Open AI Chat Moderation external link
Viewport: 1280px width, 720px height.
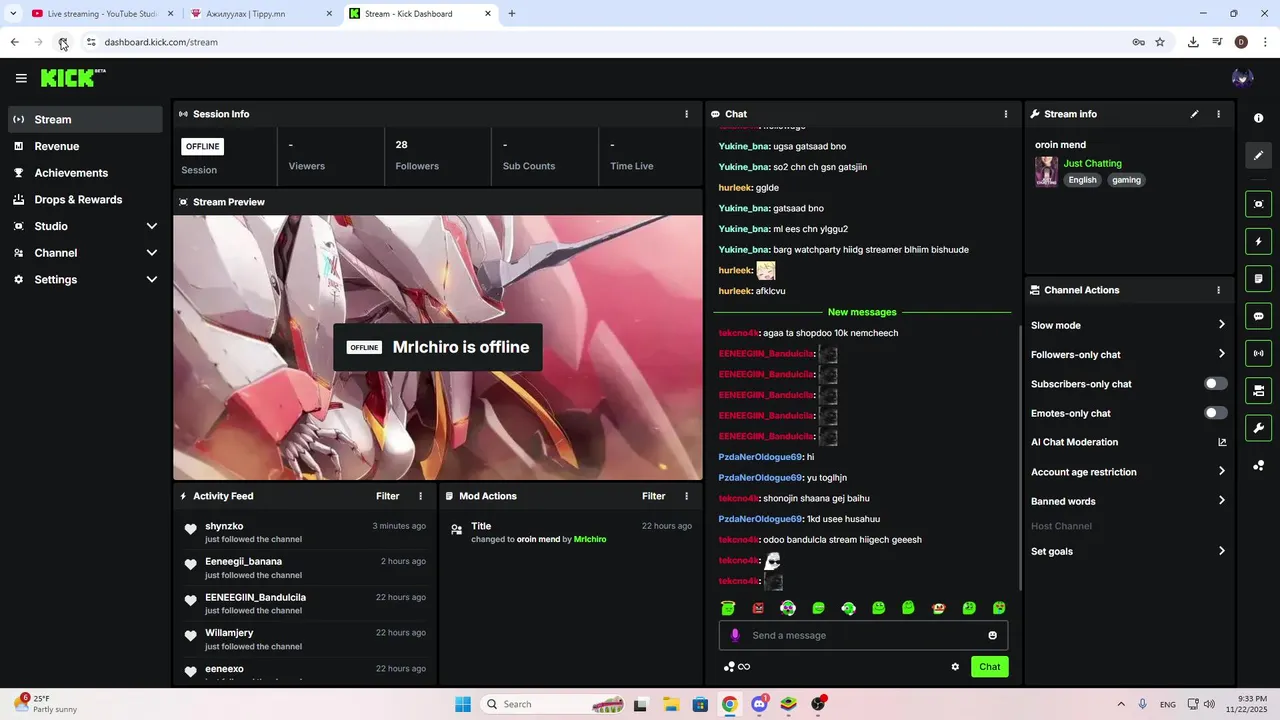[x=1221, y=442]
